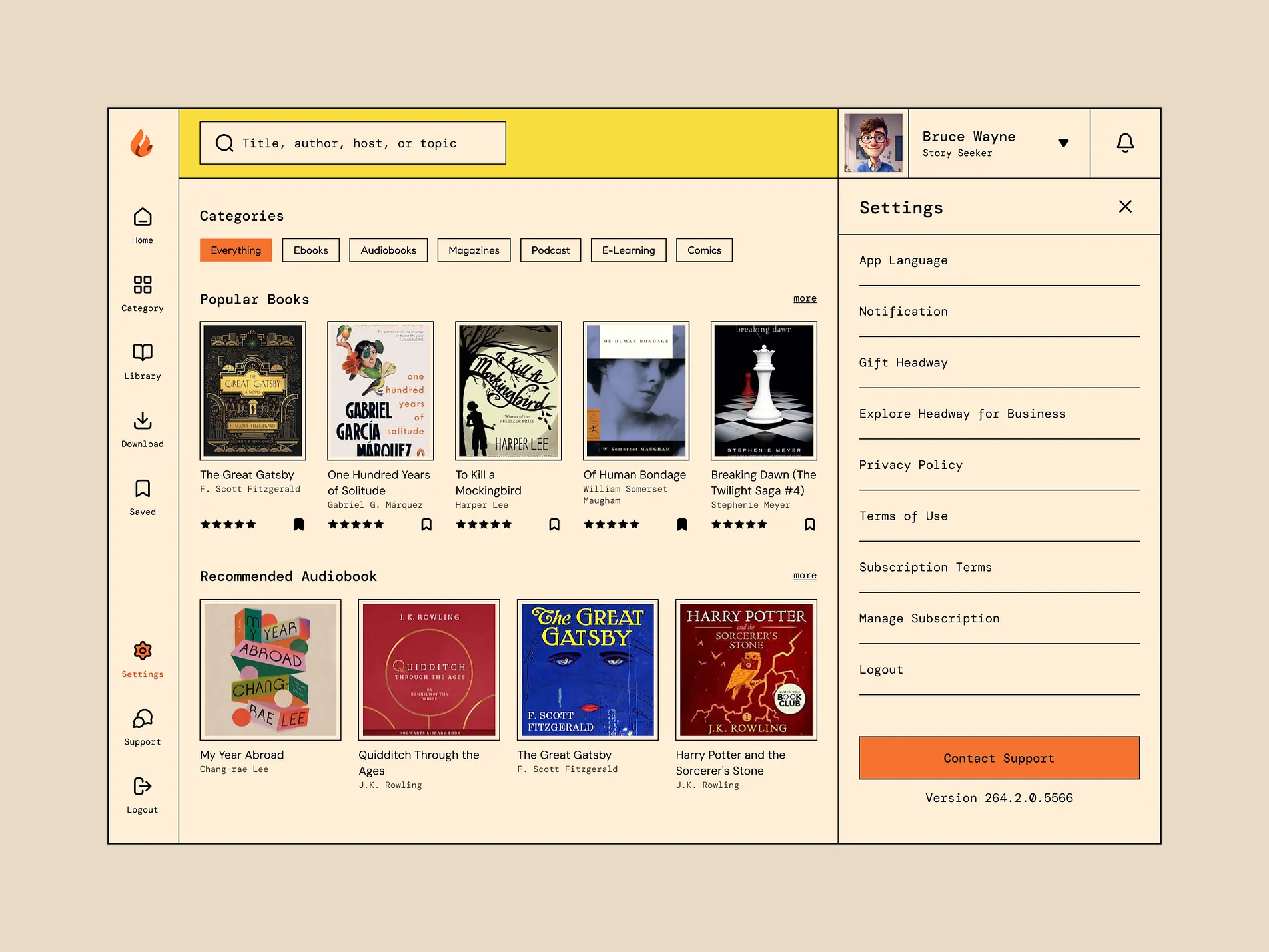Open App Language setting
Screen dimensions: 1269x952
(999, 260)
